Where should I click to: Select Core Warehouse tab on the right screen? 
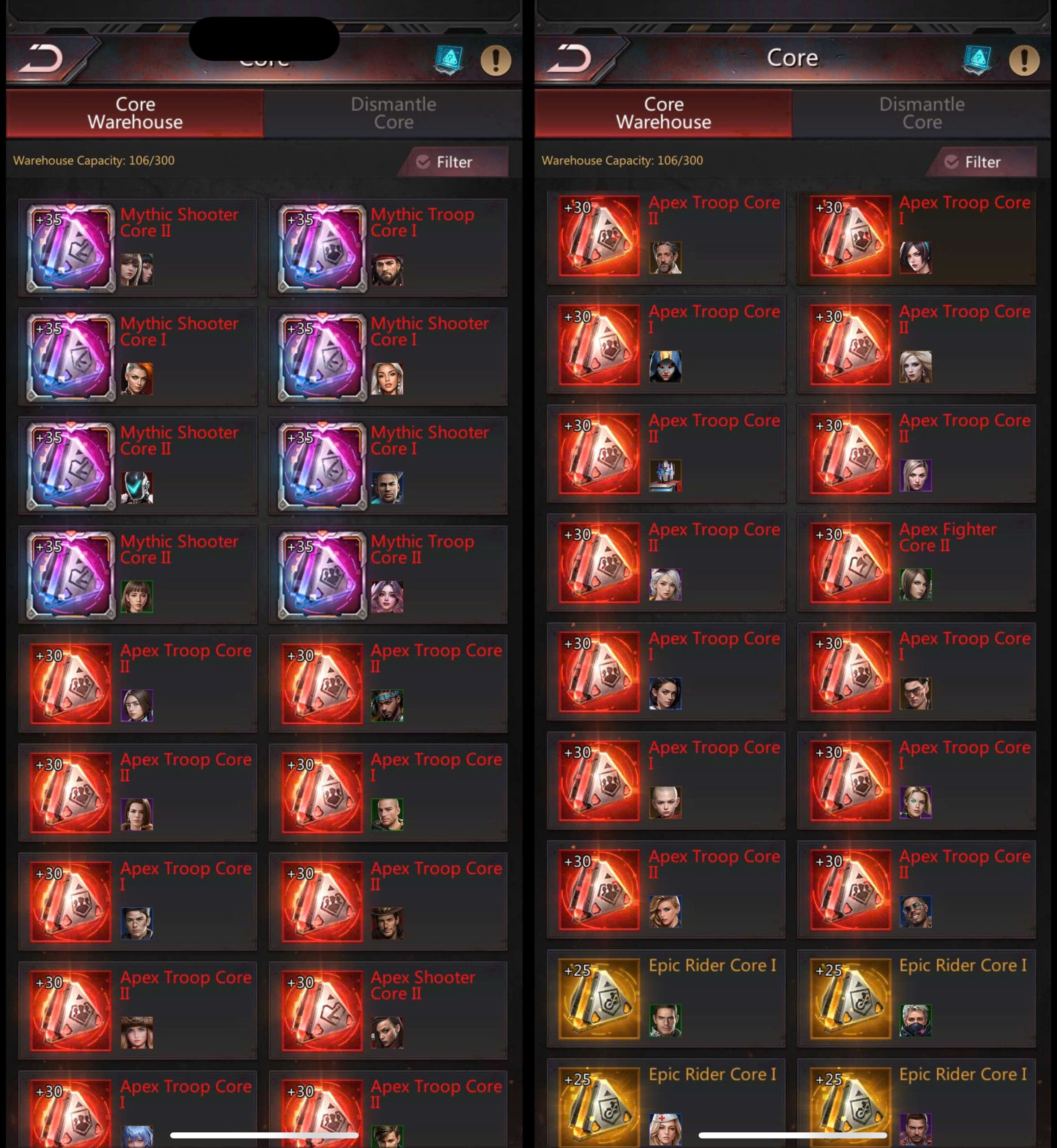(x=664, y=113)
